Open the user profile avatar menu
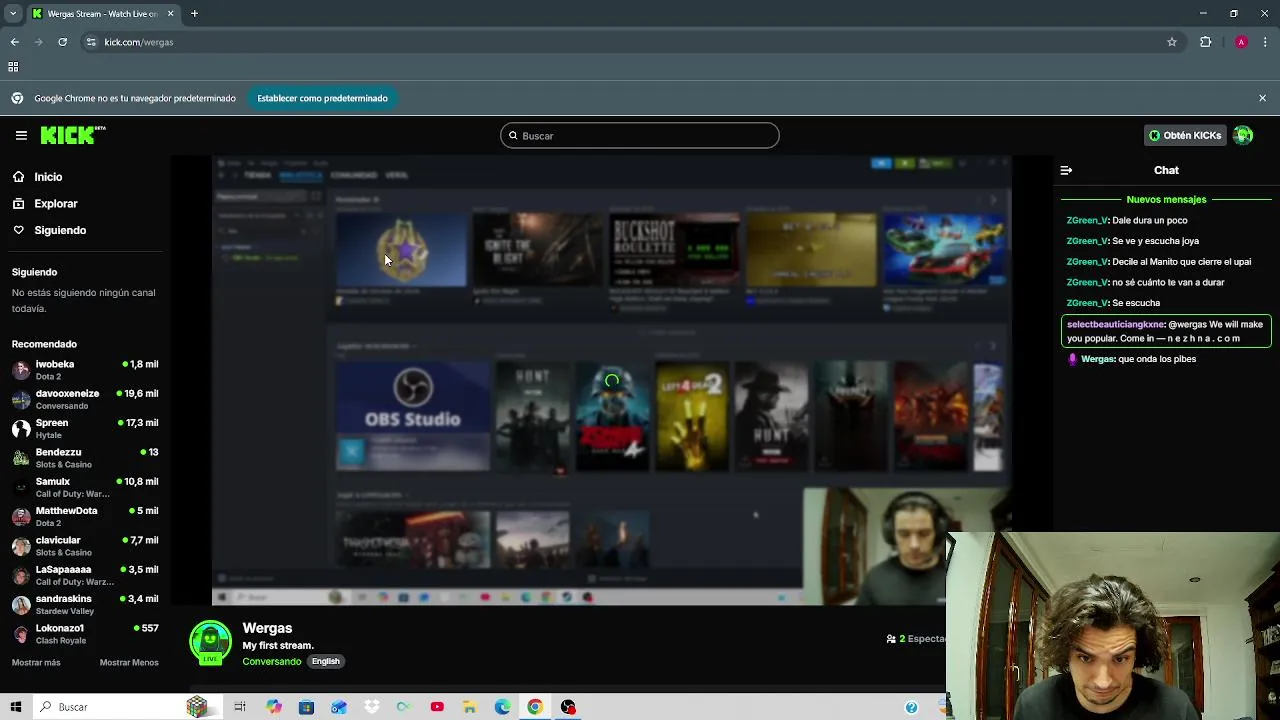Screen dimensions: 1280x720 [1243, 136]
